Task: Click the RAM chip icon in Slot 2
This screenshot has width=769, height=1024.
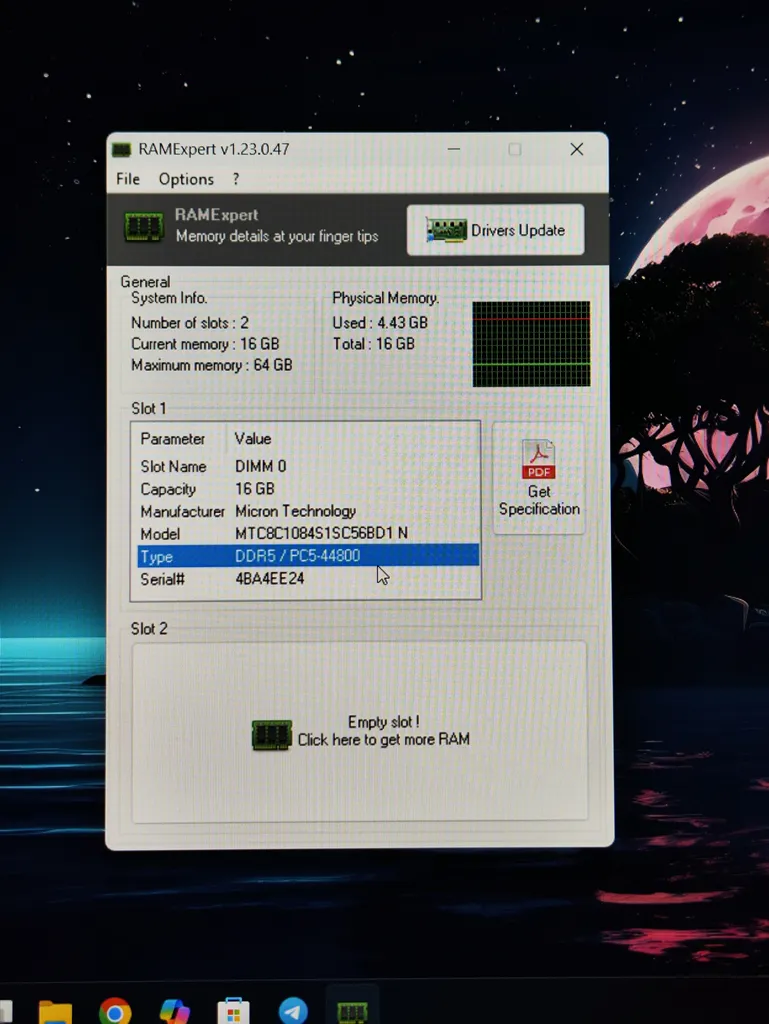Action: [272, 735]
